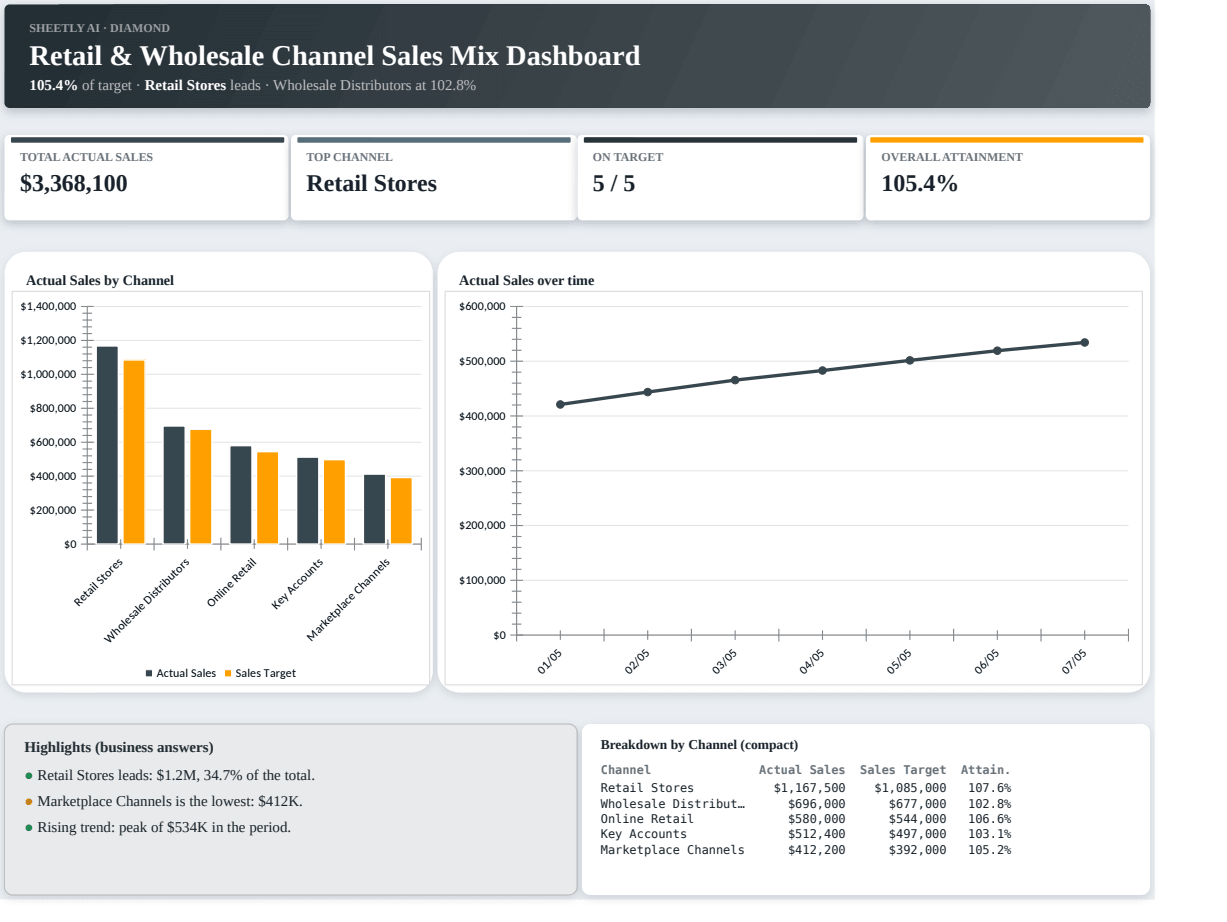The image size is (1227, 922).
Task: Click the Wholesale Distributors actual sales bar
Action: click(174, 485)
